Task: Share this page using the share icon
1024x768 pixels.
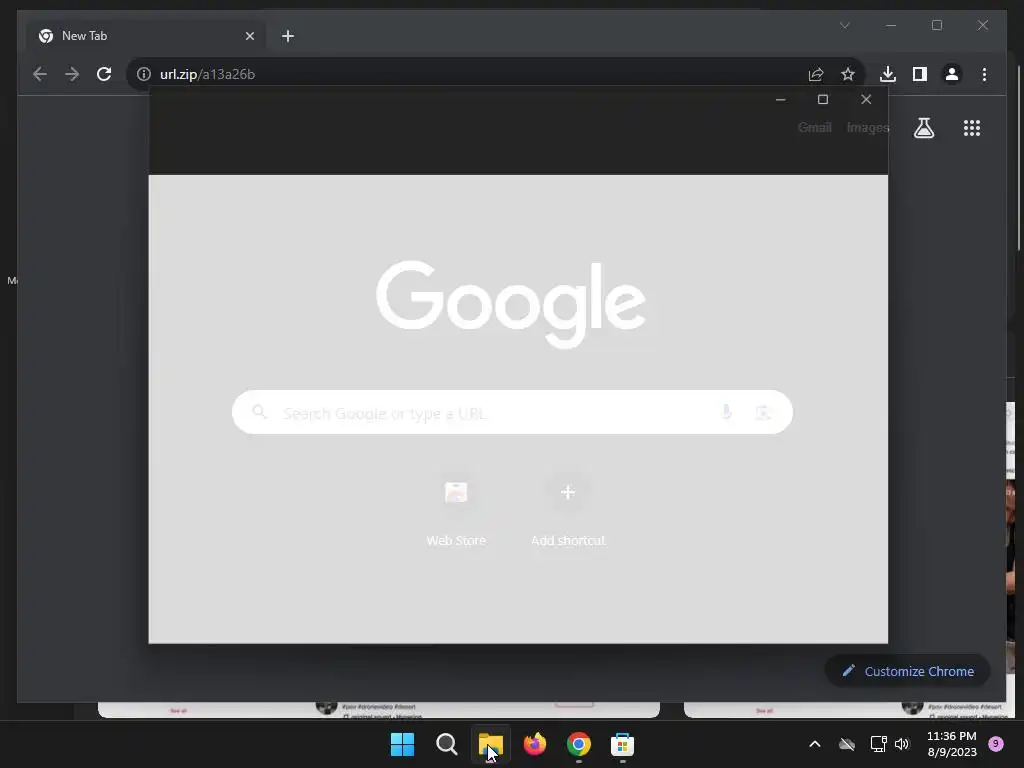Action: click(816, 74)
